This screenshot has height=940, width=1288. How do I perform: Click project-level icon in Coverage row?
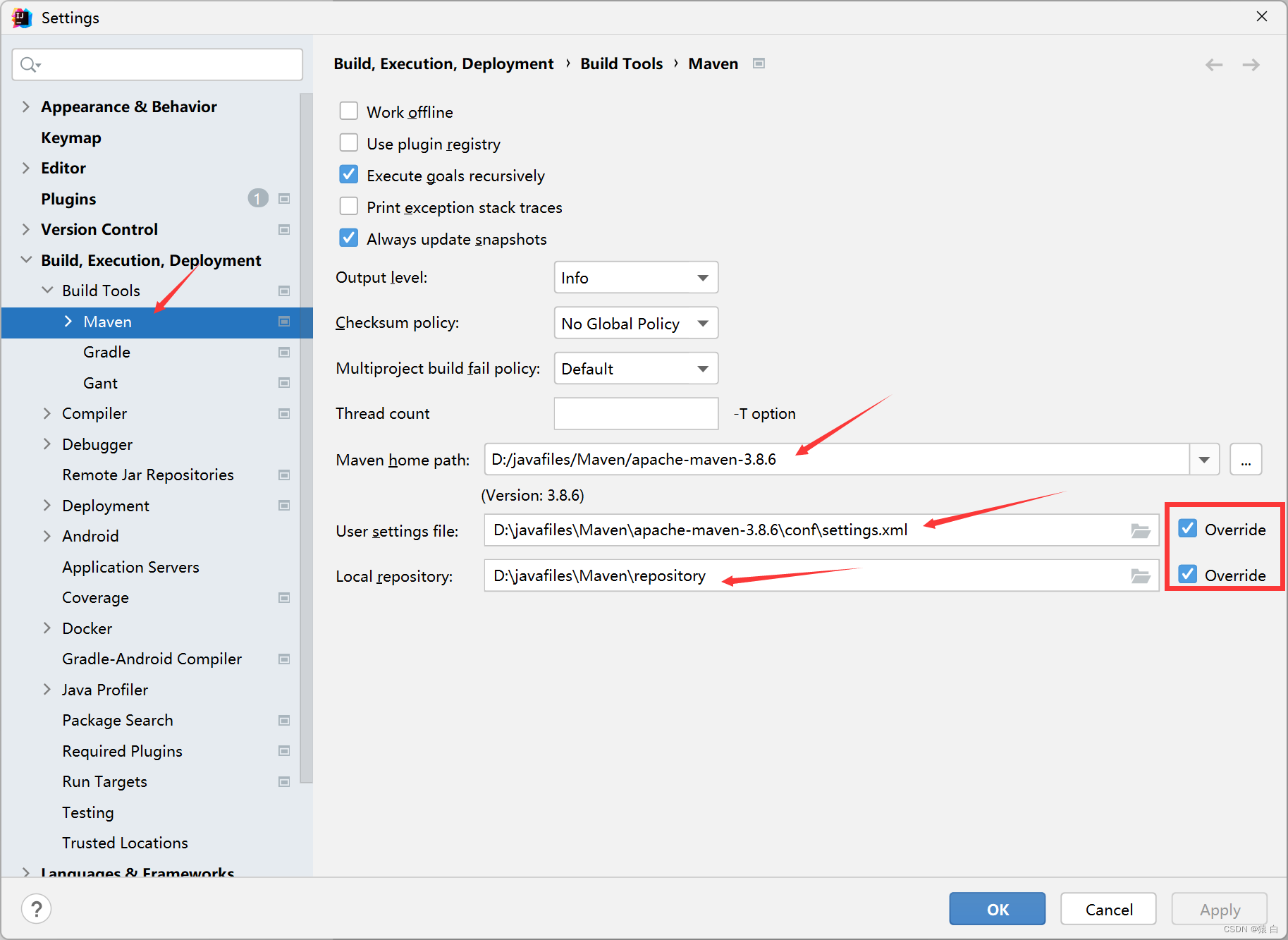284,597
